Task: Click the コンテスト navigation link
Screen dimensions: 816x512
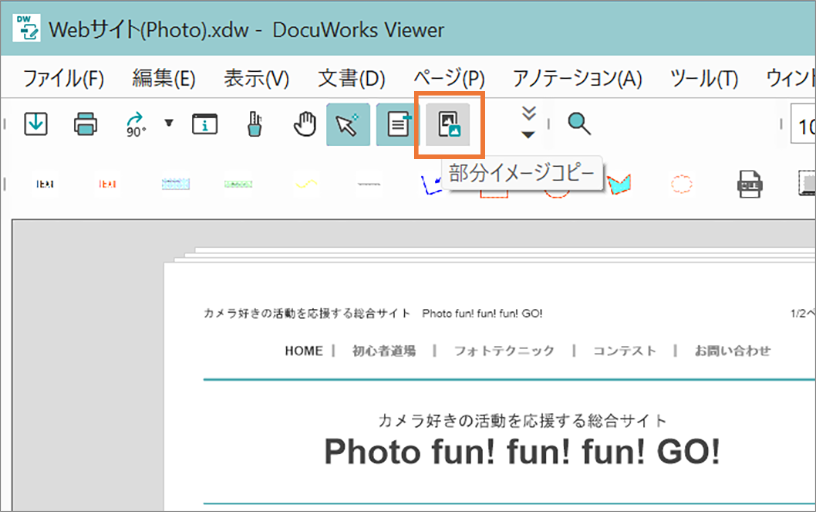Action: 624,351
